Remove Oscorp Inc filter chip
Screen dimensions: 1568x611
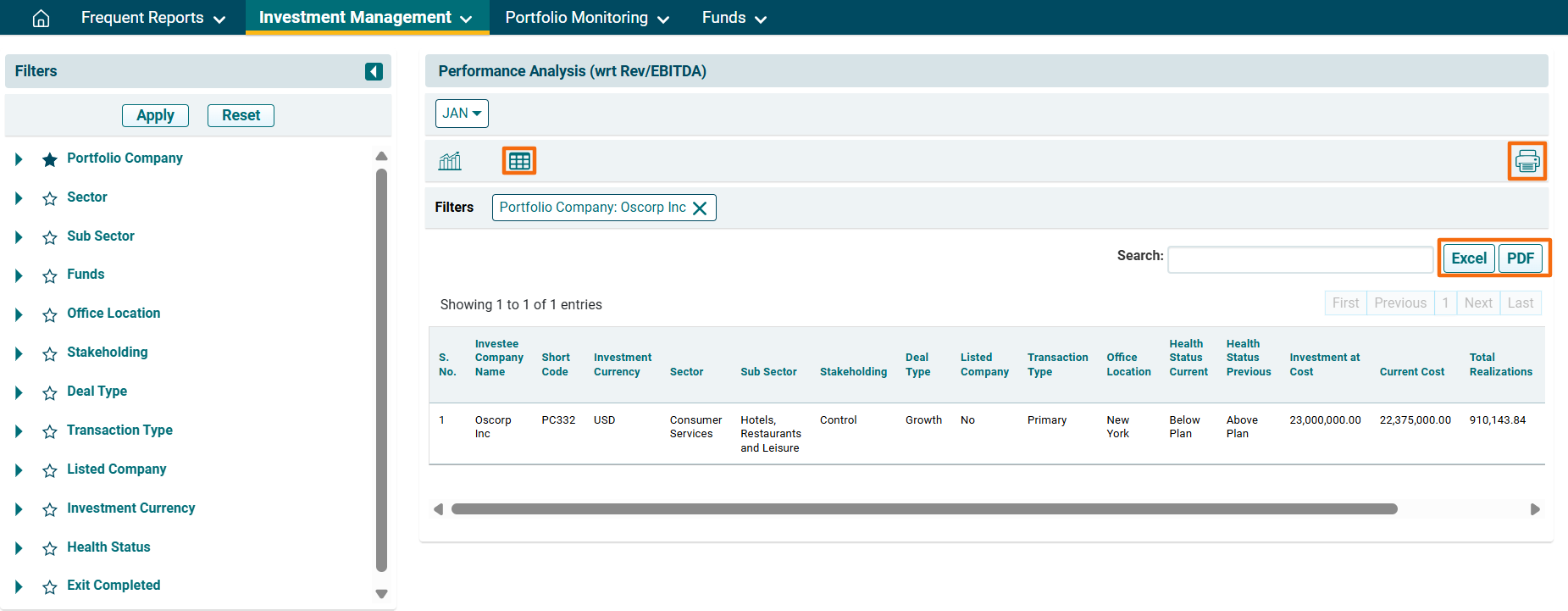click(700, 208)
